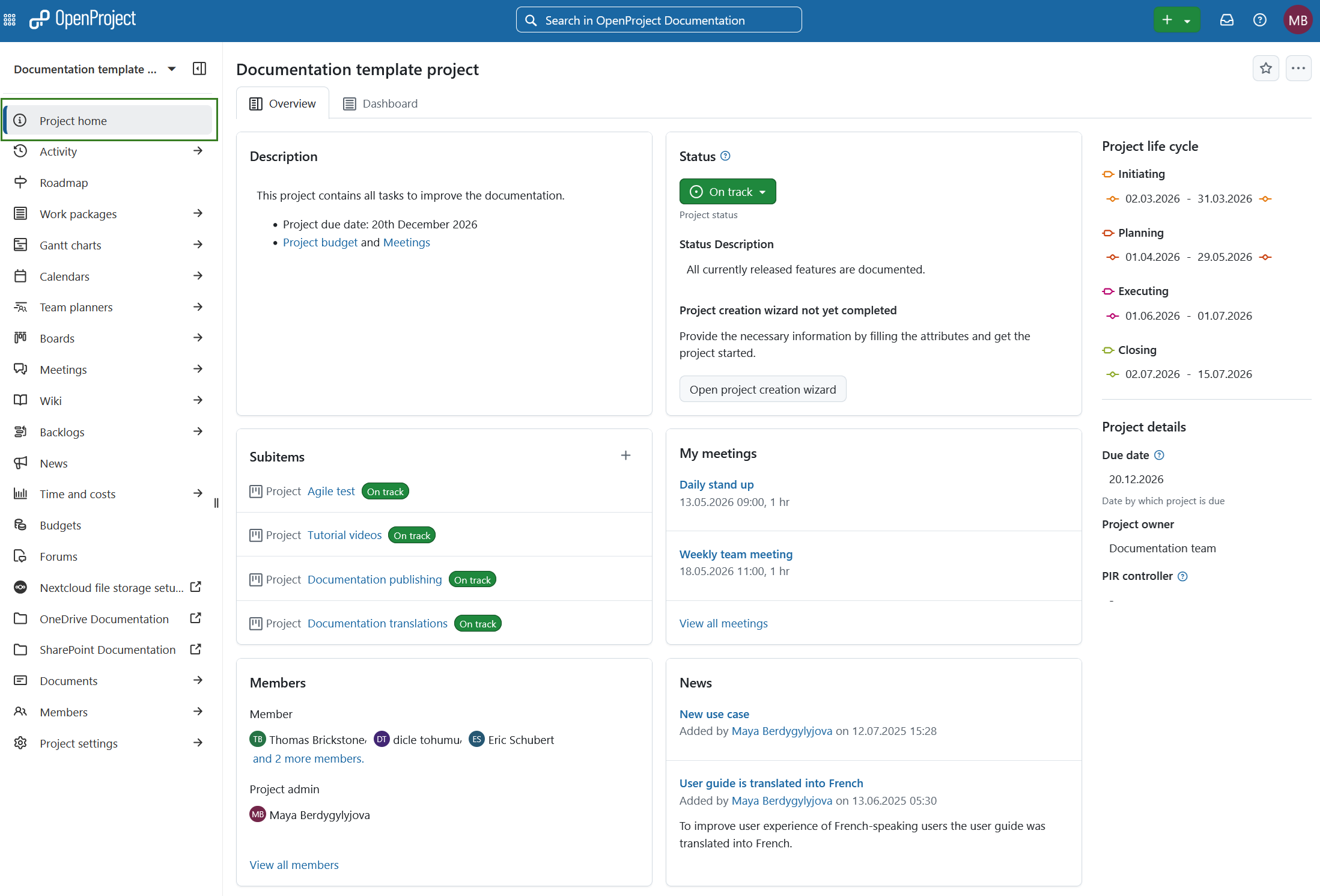
Task: Expand Calendars submenu arrow
Action: click(x=198, y=276)
